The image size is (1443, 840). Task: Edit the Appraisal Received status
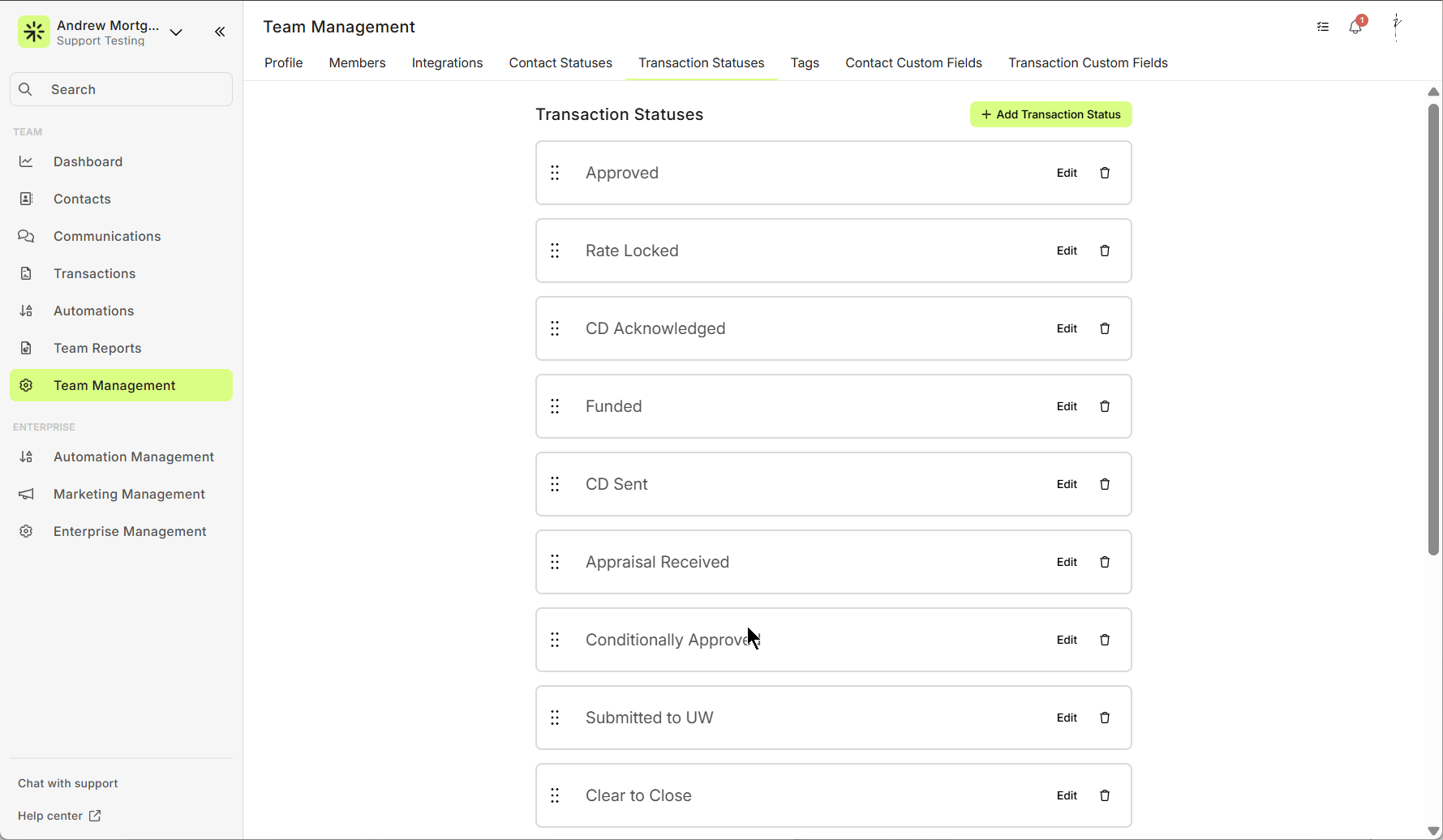coord(1067,562)
